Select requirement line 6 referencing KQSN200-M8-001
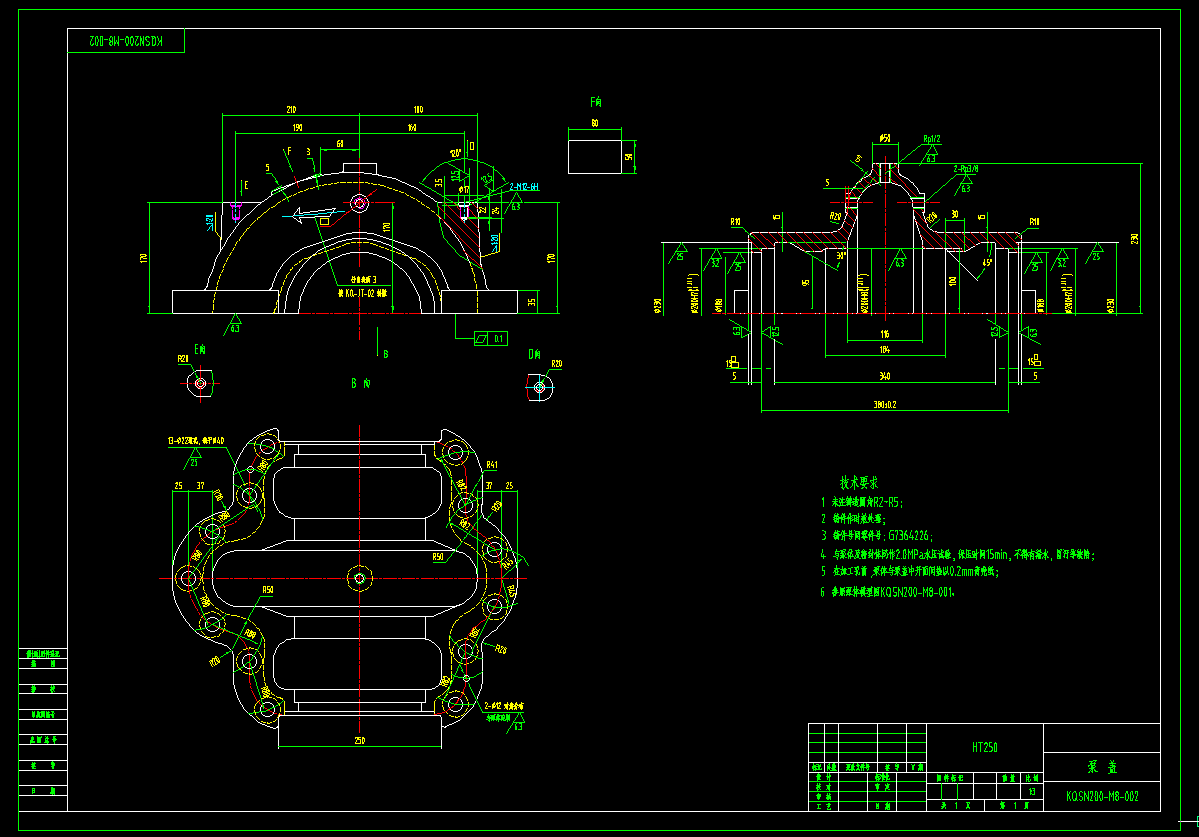 888,592
